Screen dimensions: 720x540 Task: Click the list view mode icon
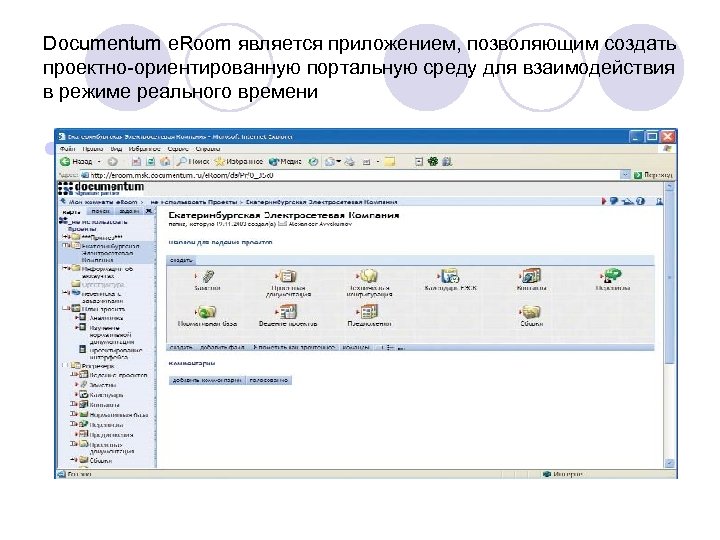[x=390, y=348]
